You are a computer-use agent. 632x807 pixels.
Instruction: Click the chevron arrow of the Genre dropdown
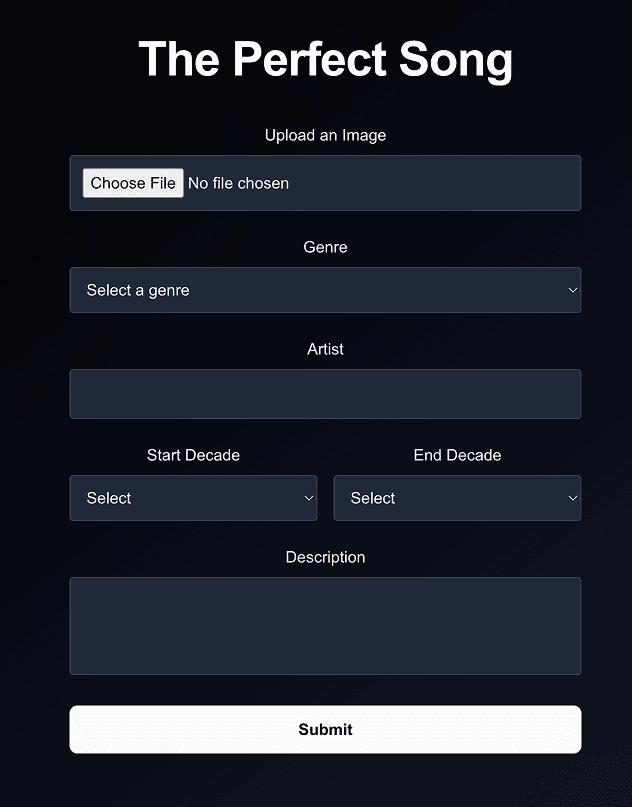[573, 290]
